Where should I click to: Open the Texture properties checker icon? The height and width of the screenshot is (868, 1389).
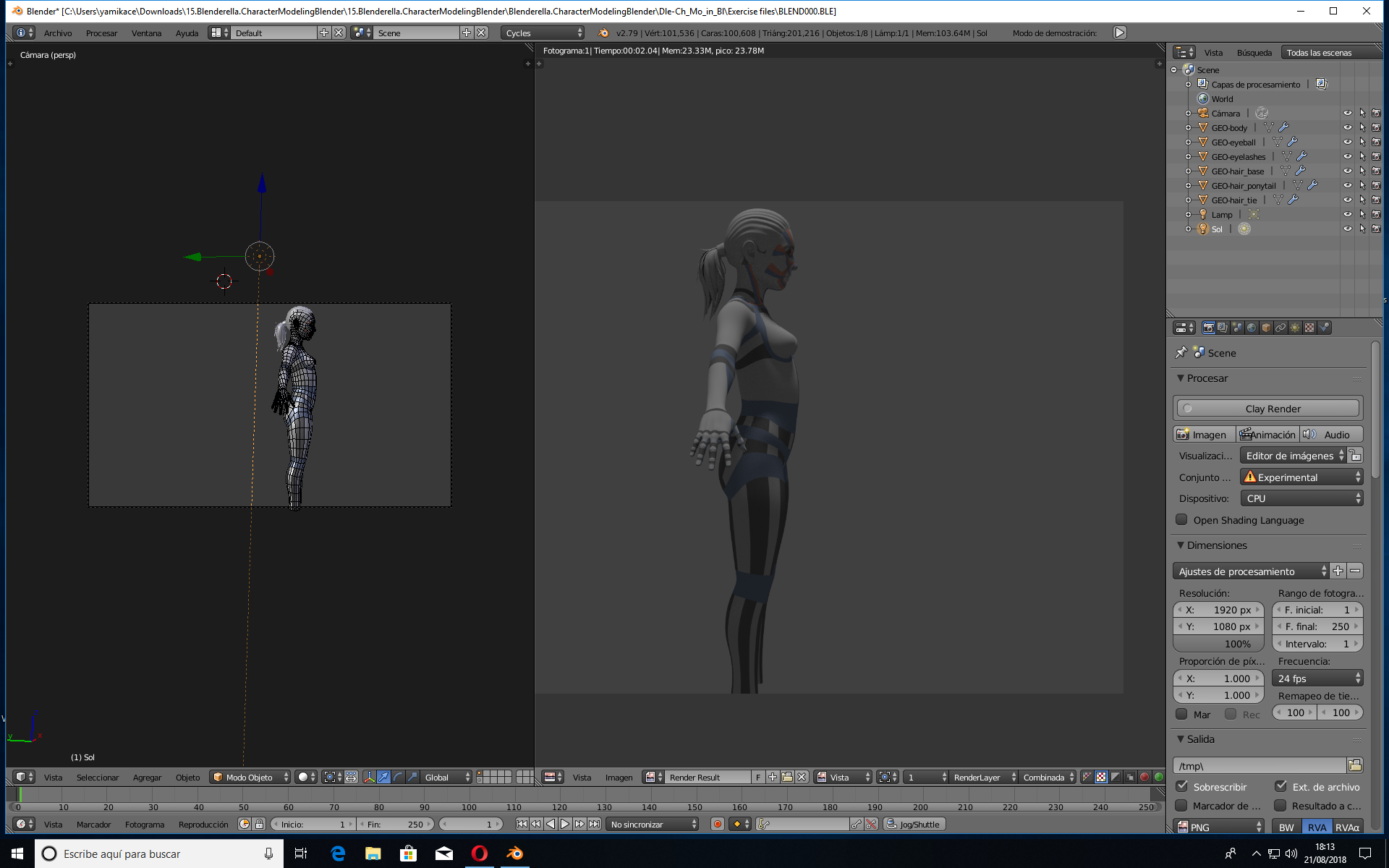[x=1309, y=328]
